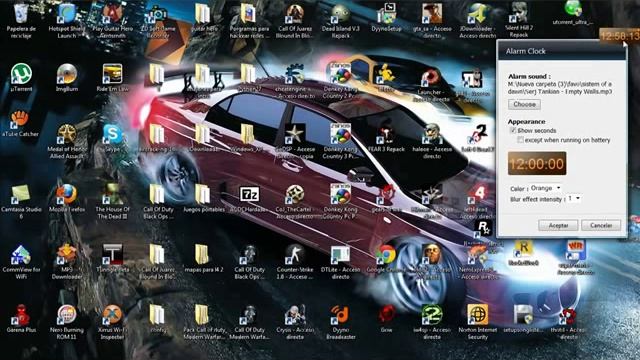Screen dimensions: 640x360
Task: Click the Cancelar button
Action: (601, 225)
